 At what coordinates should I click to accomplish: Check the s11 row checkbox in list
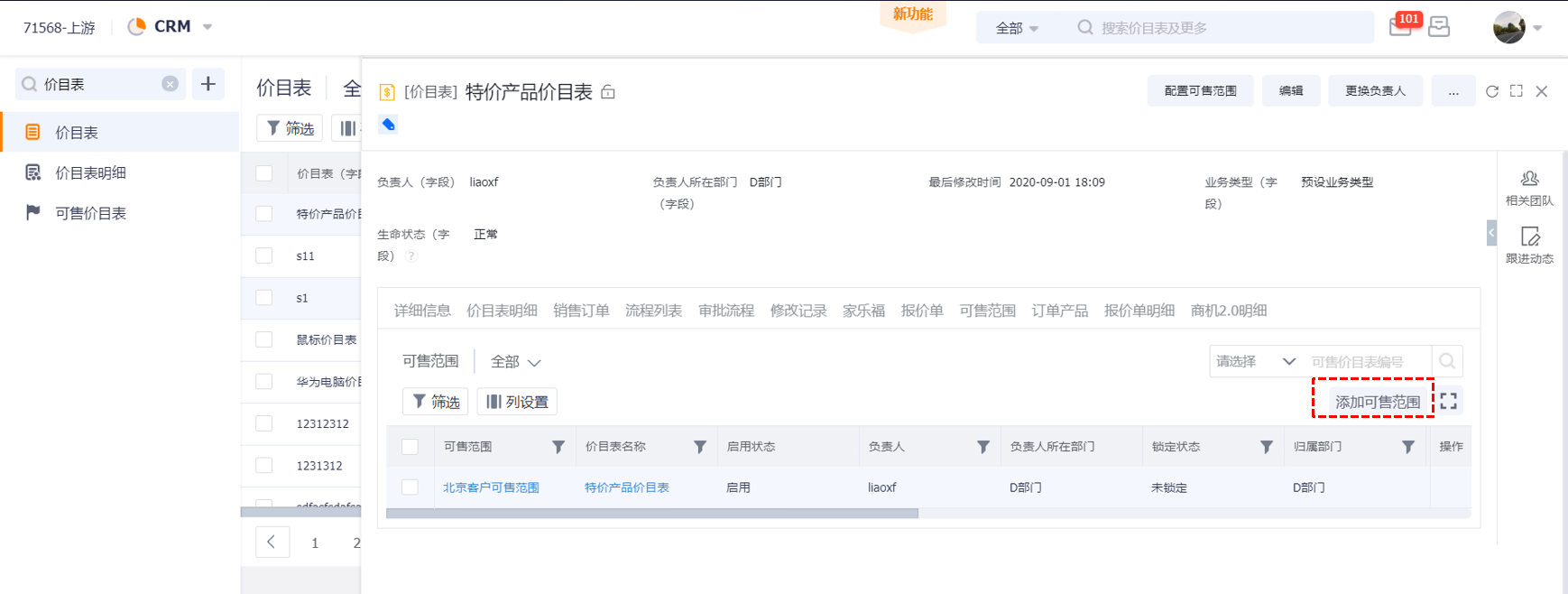point(264,255)
